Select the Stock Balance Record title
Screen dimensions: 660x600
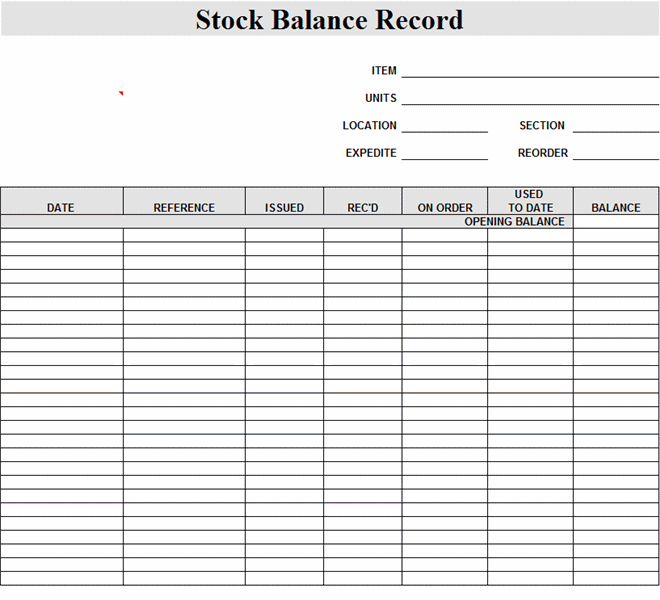click(329, 19)
